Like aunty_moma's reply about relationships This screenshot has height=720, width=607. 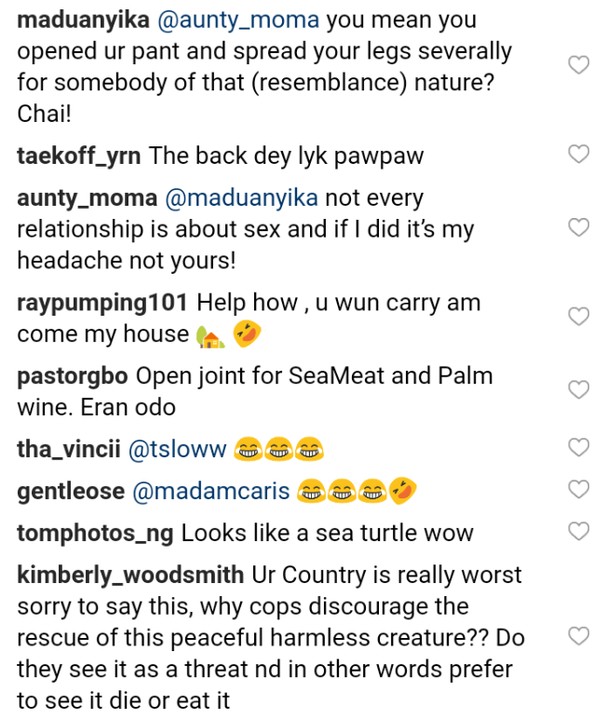point(577,228)
